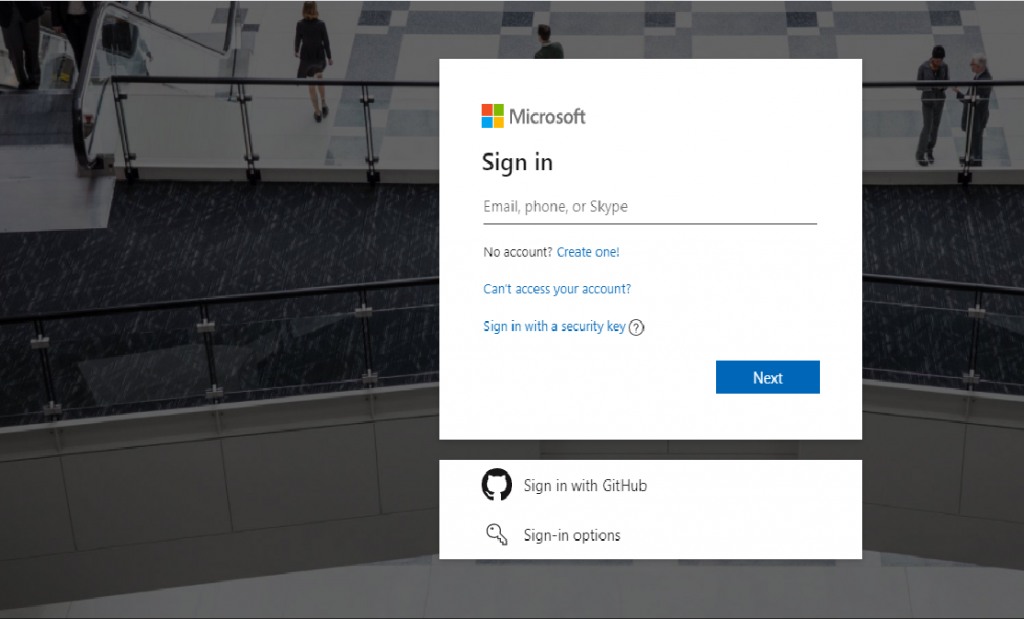Click the Microsoft four-color logo
Viewport: 1024px width, 619px height.
coord(492,116)
